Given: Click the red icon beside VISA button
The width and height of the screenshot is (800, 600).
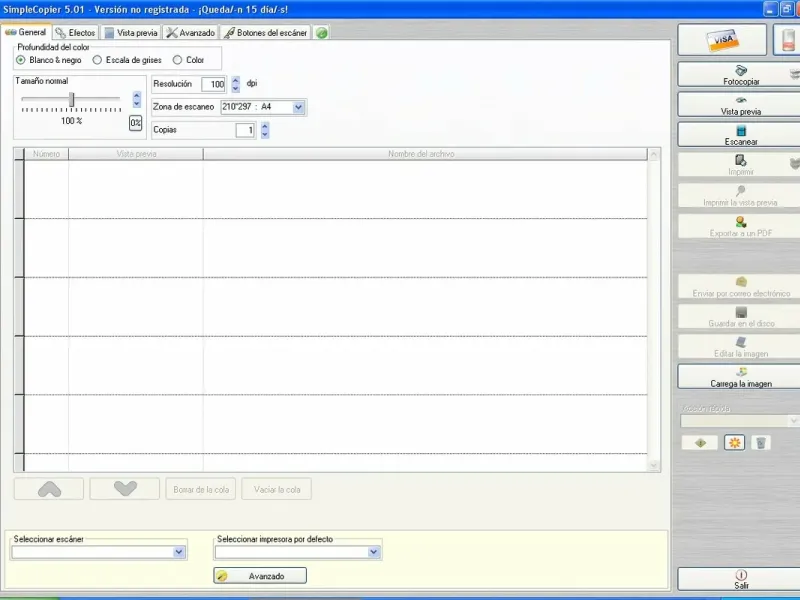Looking at the screenshot, I should click(x=788, y=40).
